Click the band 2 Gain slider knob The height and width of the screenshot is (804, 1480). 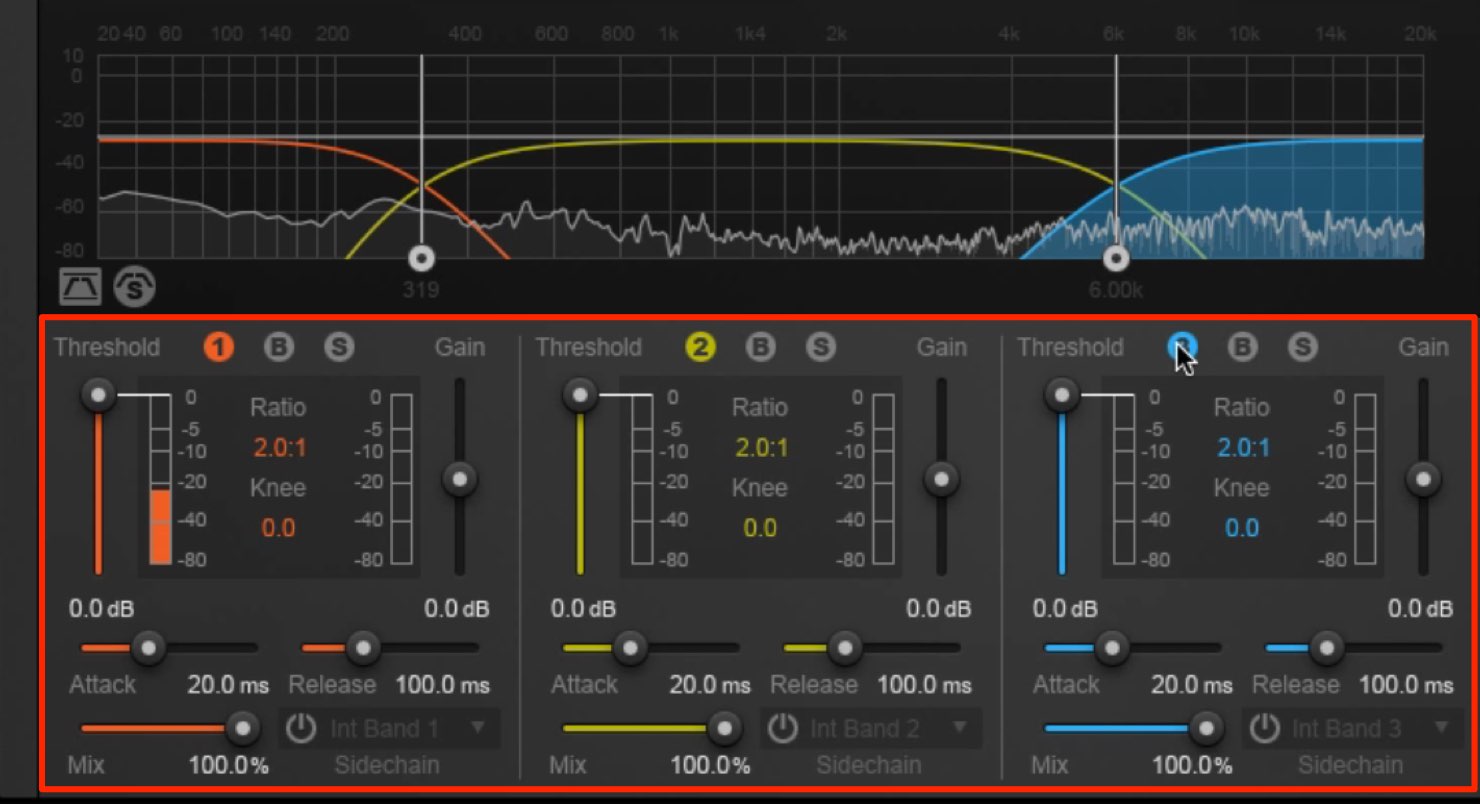(941, 479)
